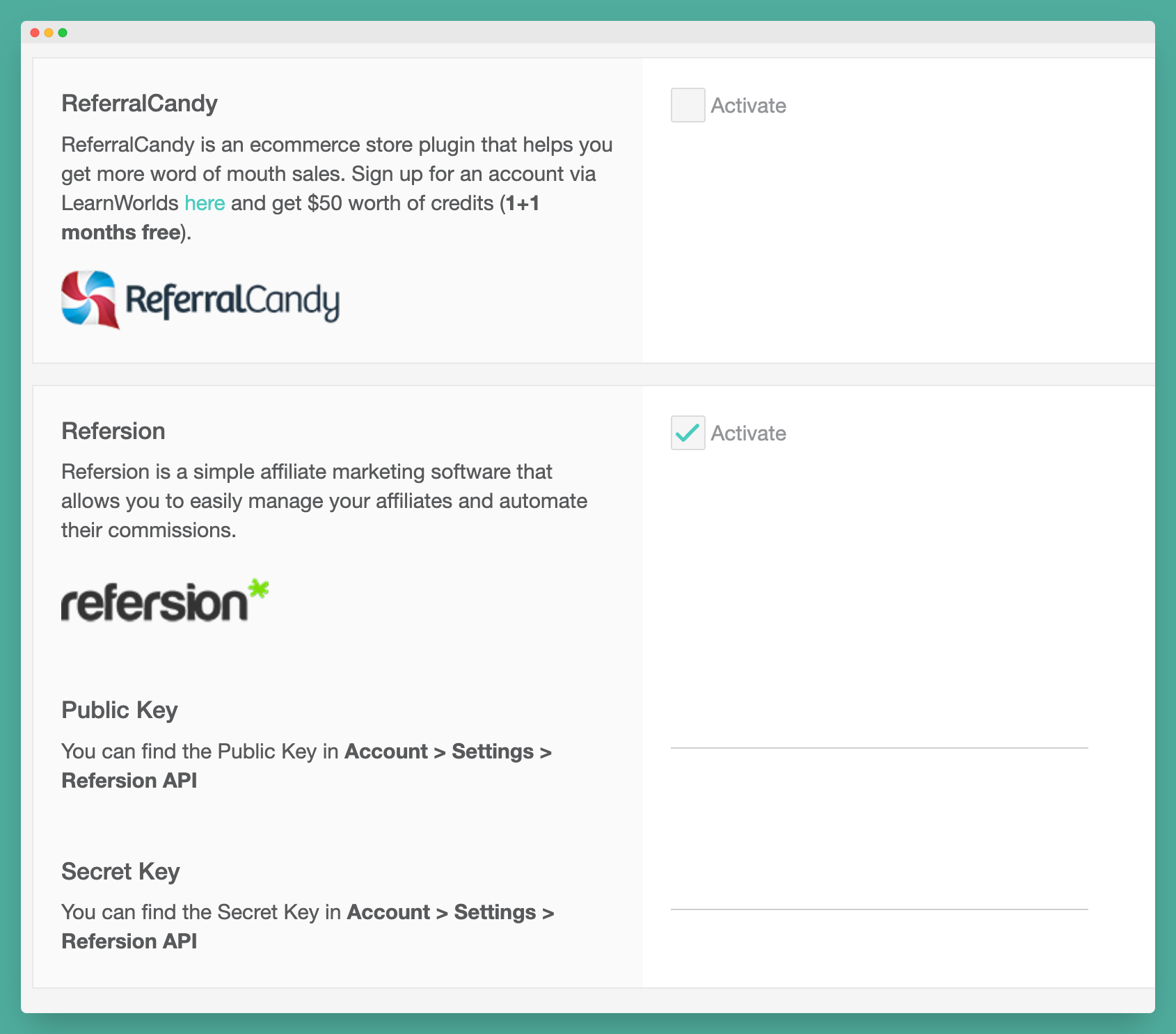The image size is (1176, 1034).
Task: Click the Refersion Public Key input field
Action: 879,733
